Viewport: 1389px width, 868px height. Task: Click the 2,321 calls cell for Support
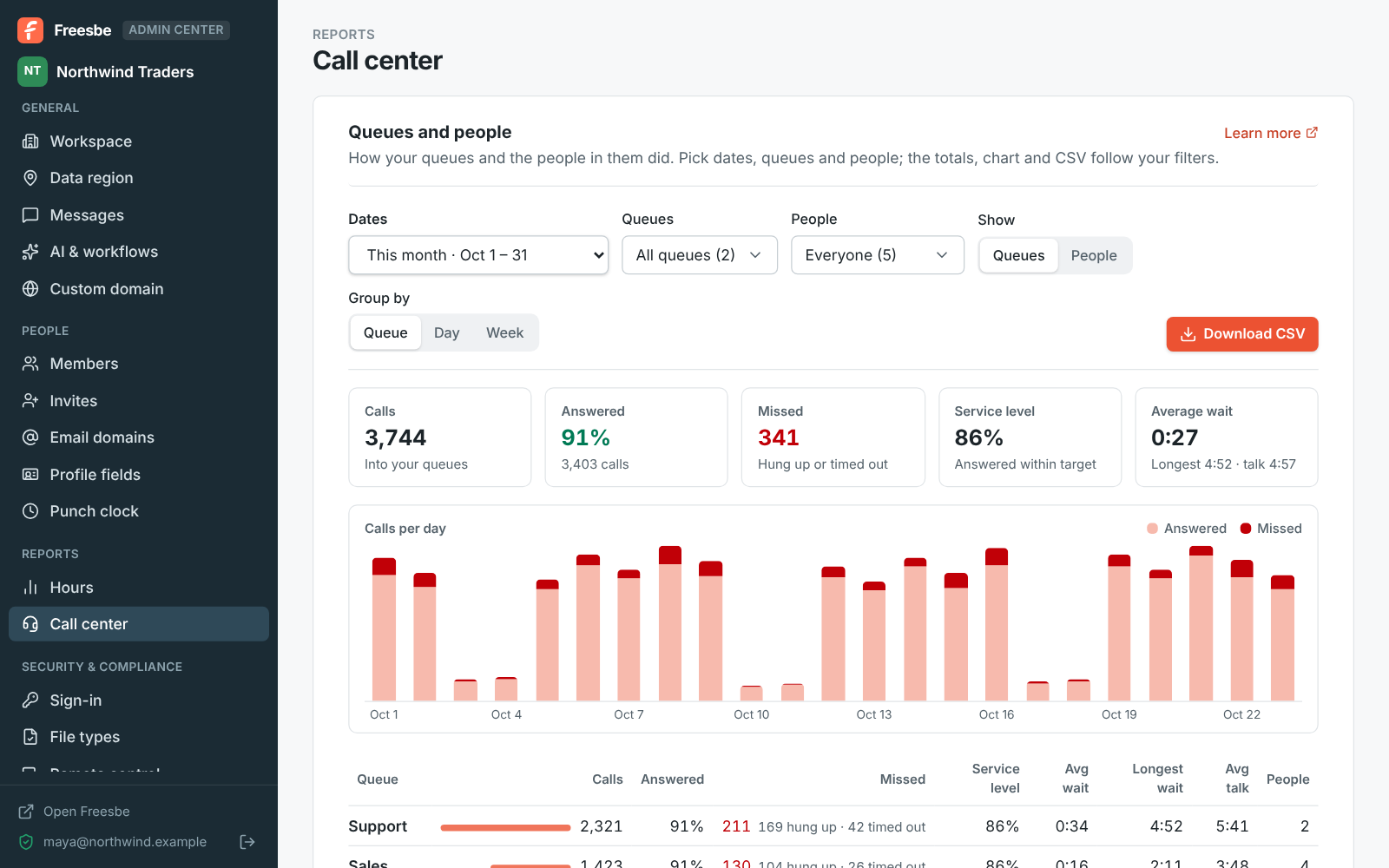602,826
